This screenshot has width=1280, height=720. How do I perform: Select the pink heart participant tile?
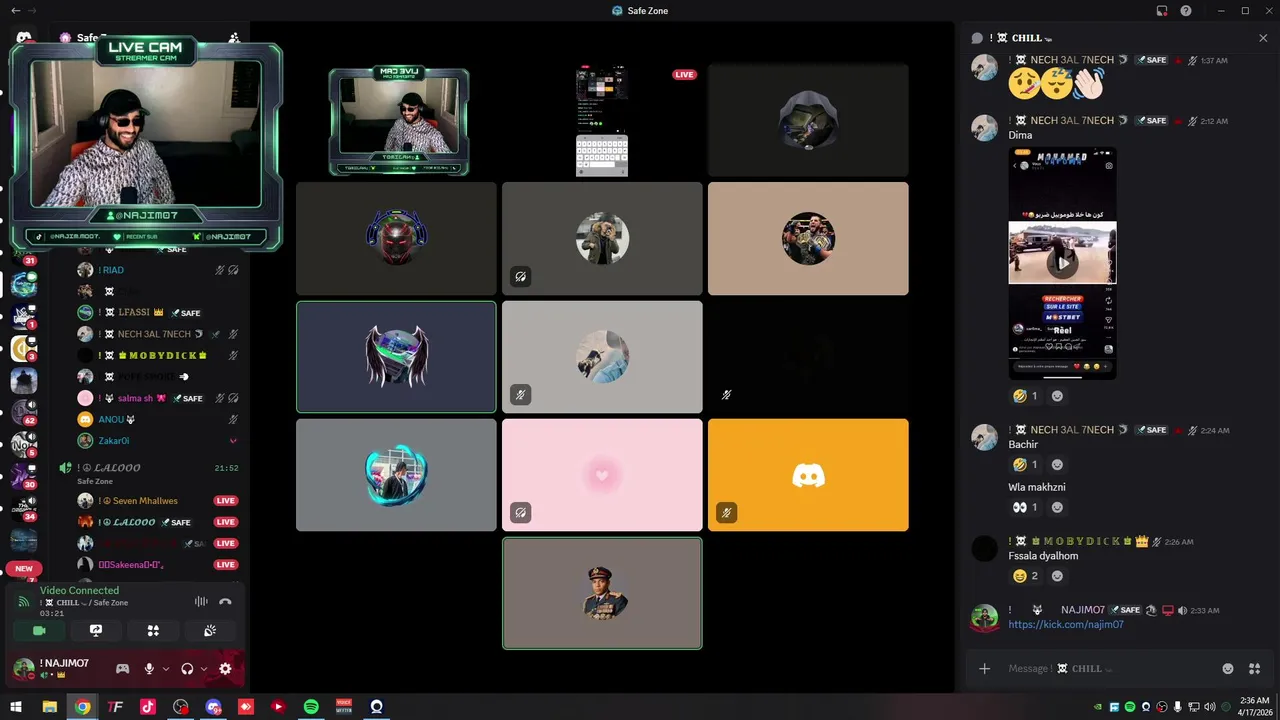pyautogui.click(x=602, y=475)
